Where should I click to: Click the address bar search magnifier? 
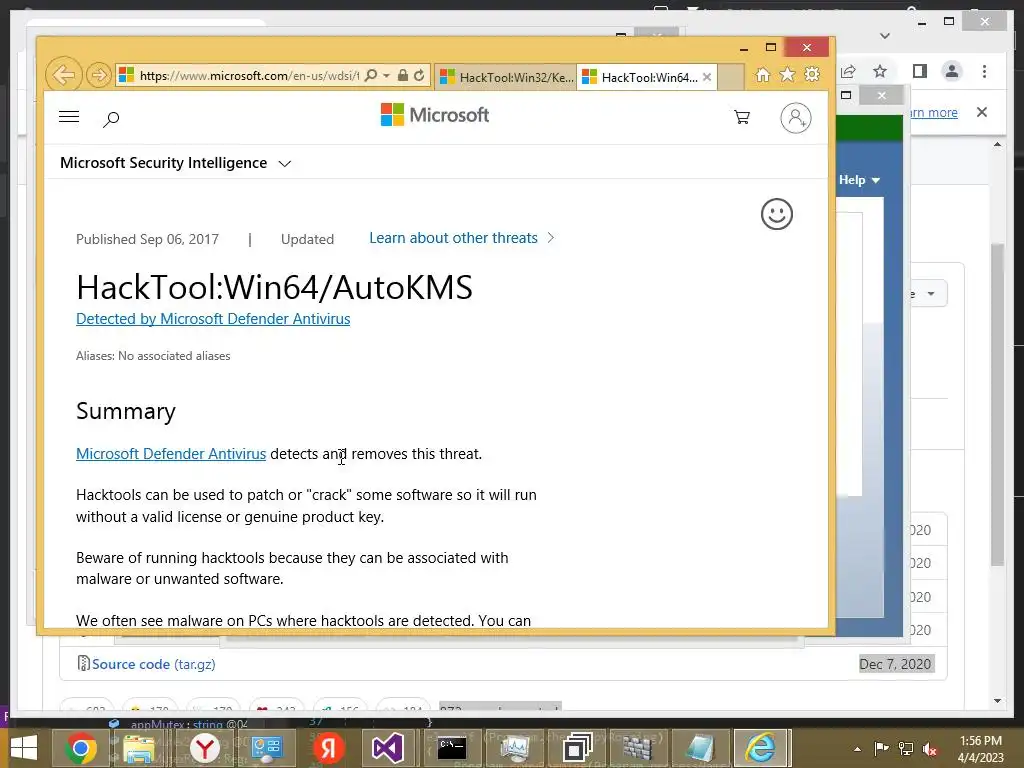(370, 75)
